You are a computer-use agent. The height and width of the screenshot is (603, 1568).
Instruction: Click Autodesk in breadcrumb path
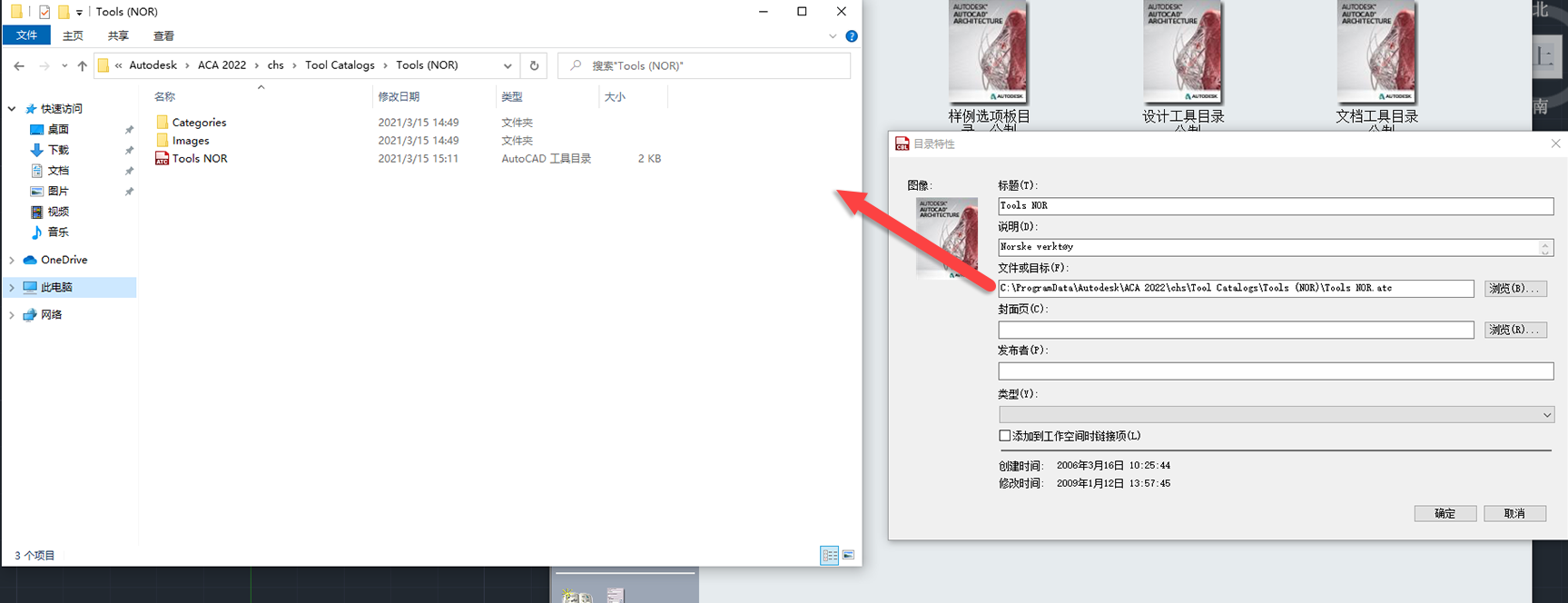pyautogui.click(x=153, y=65)
